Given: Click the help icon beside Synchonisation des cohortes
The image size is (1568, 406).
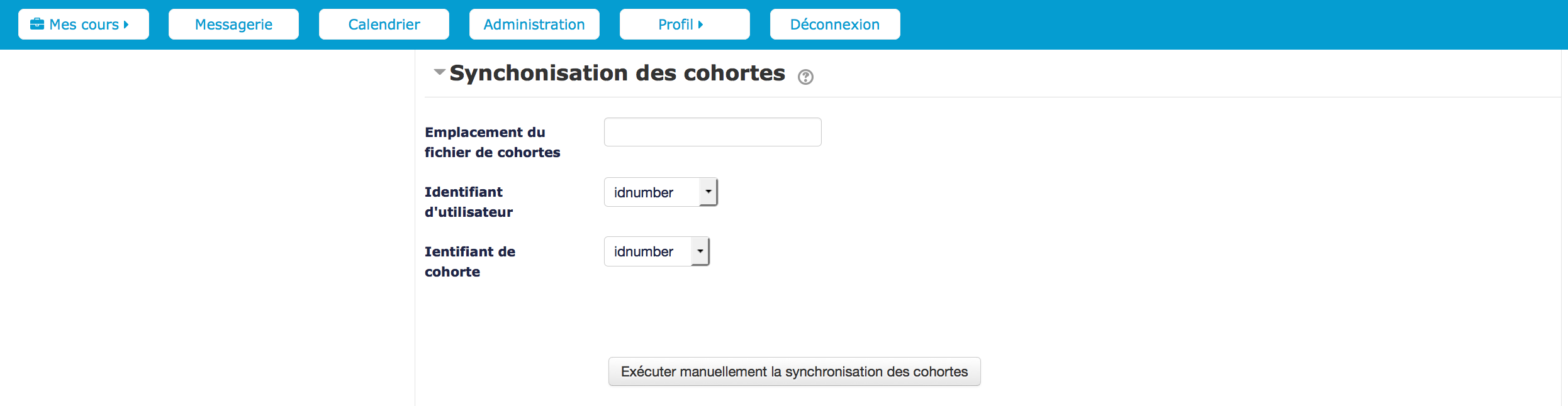Looking at the screenshot, I should pos(805,77).
